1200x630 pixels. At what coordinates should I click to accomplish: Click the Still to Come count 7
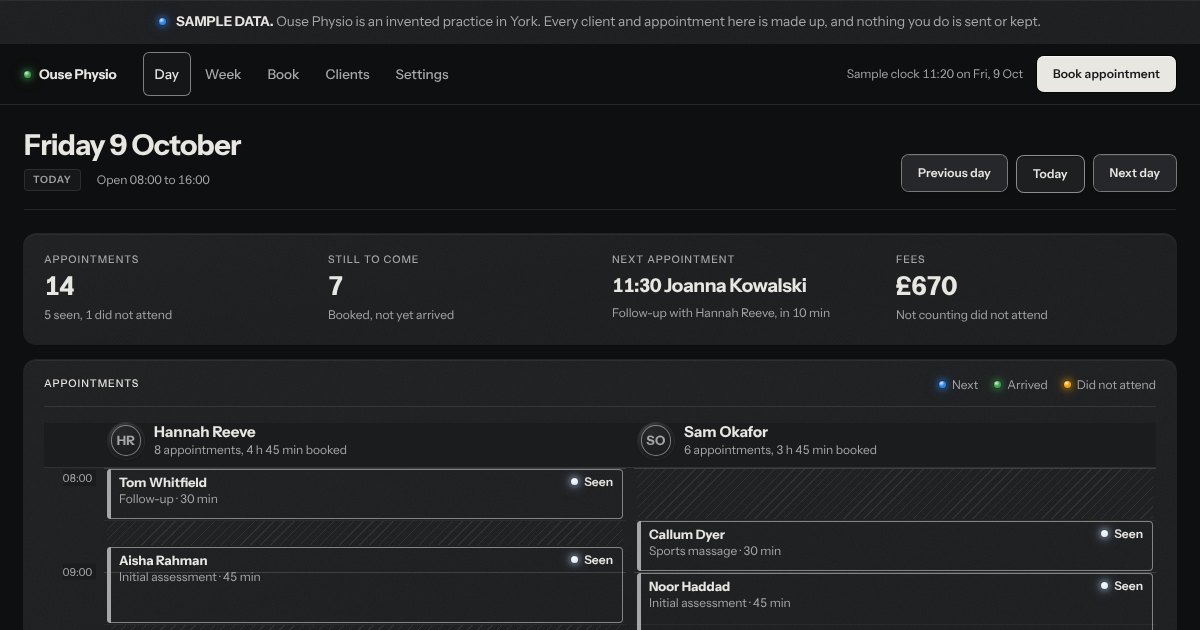[336, 286]
